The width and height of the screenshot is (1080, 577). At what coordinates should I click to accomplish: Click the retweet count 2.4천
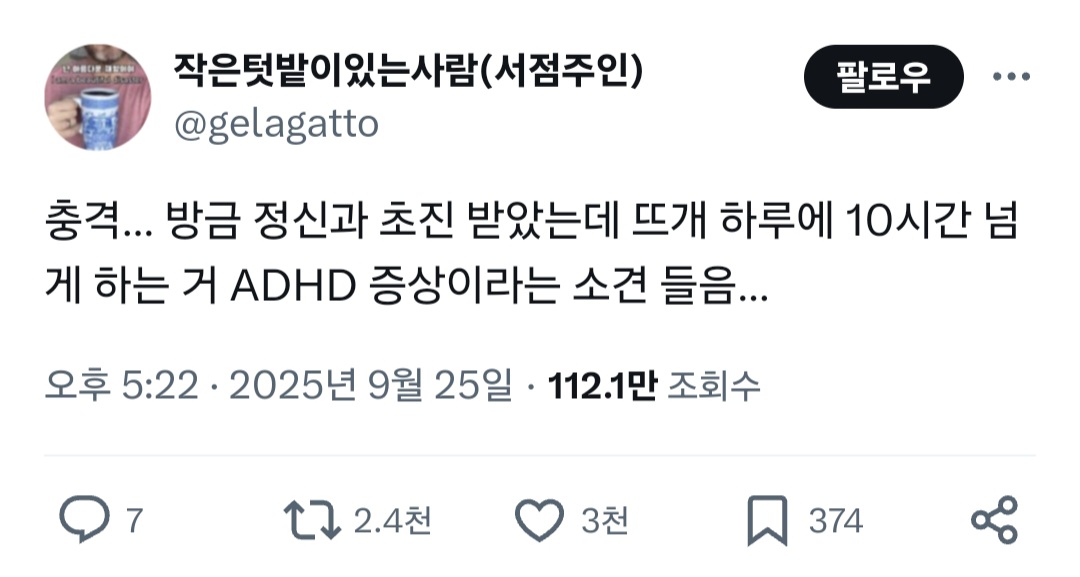(393, 521)
